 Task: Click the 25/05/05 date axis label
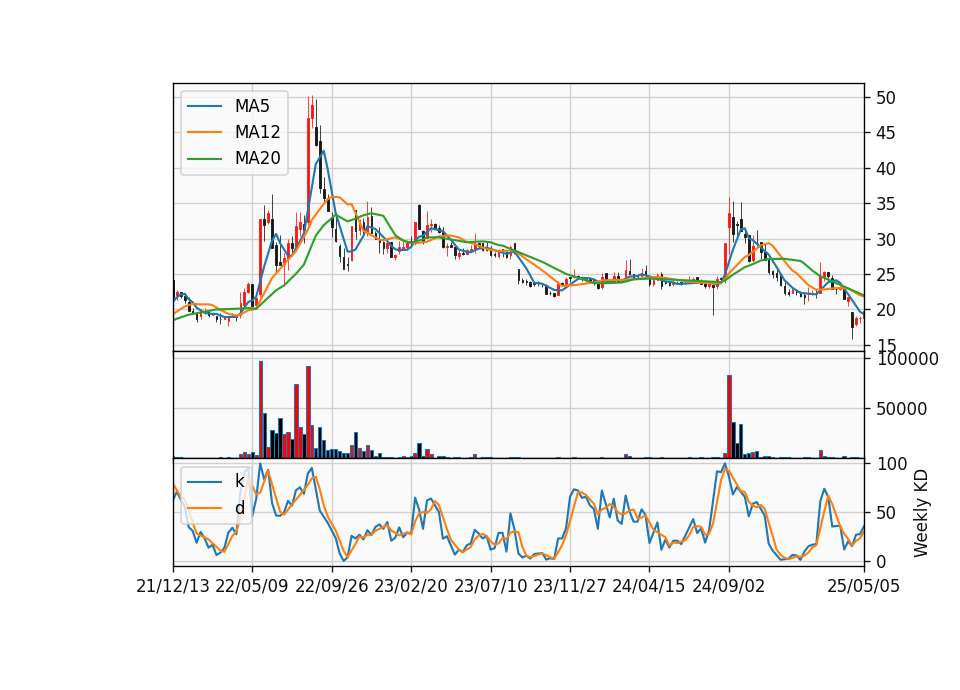[x=864, y=586]
